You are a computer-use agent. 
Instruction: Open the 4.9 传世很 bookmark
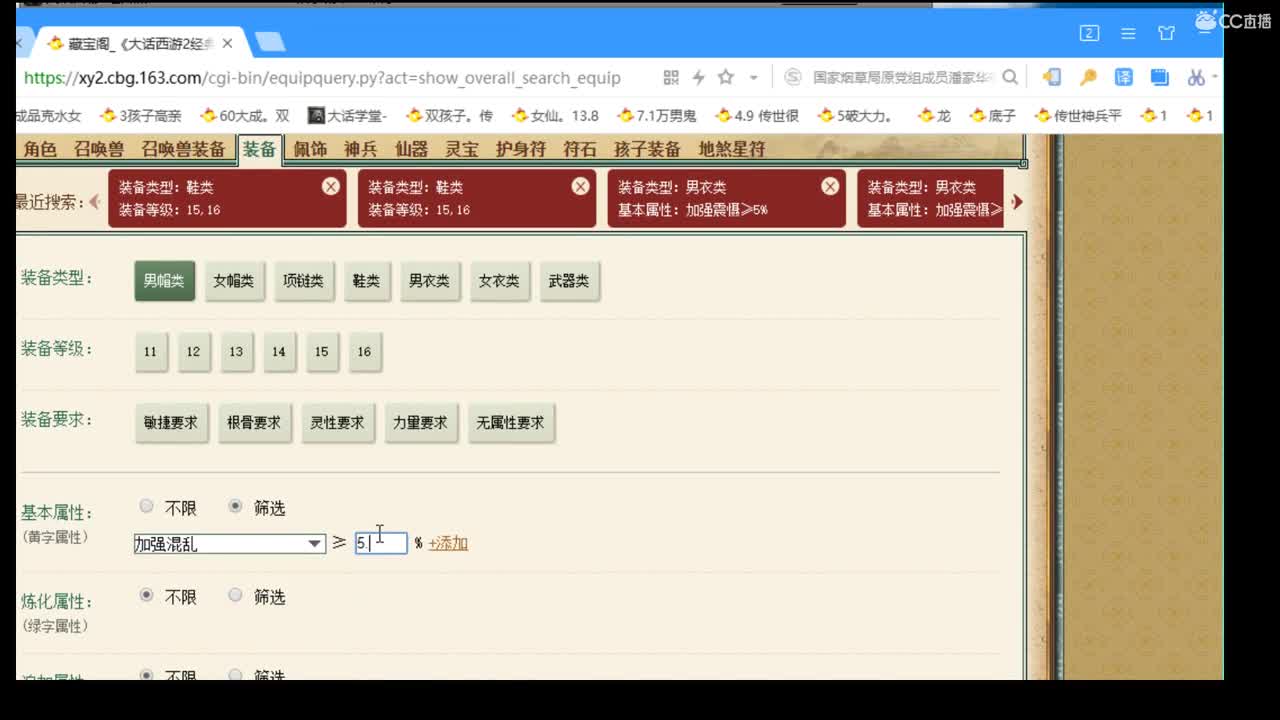click(x=757, y=115)
